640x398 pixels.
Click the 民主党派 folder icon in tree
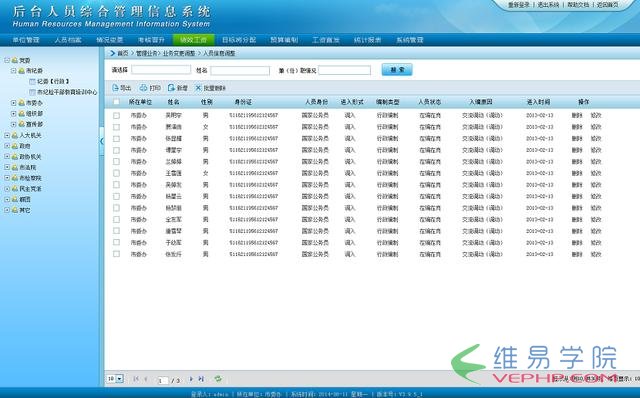click(x=15, y=189)
